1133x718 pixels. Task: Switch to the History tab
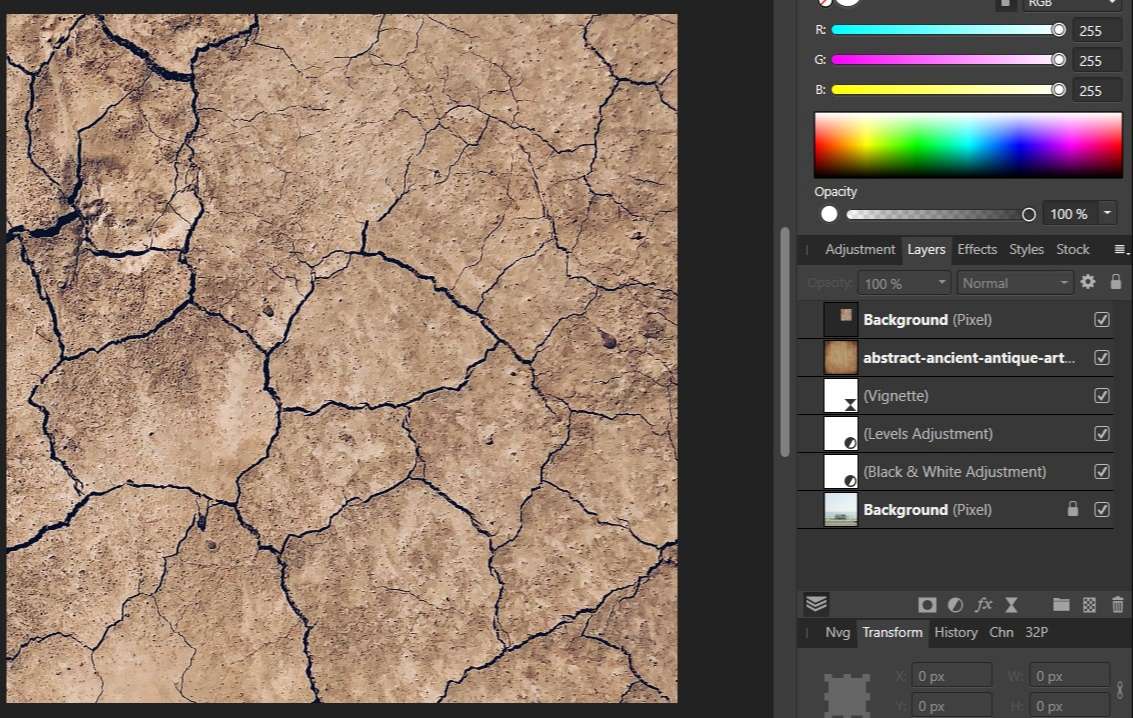(x=955, y=632)
